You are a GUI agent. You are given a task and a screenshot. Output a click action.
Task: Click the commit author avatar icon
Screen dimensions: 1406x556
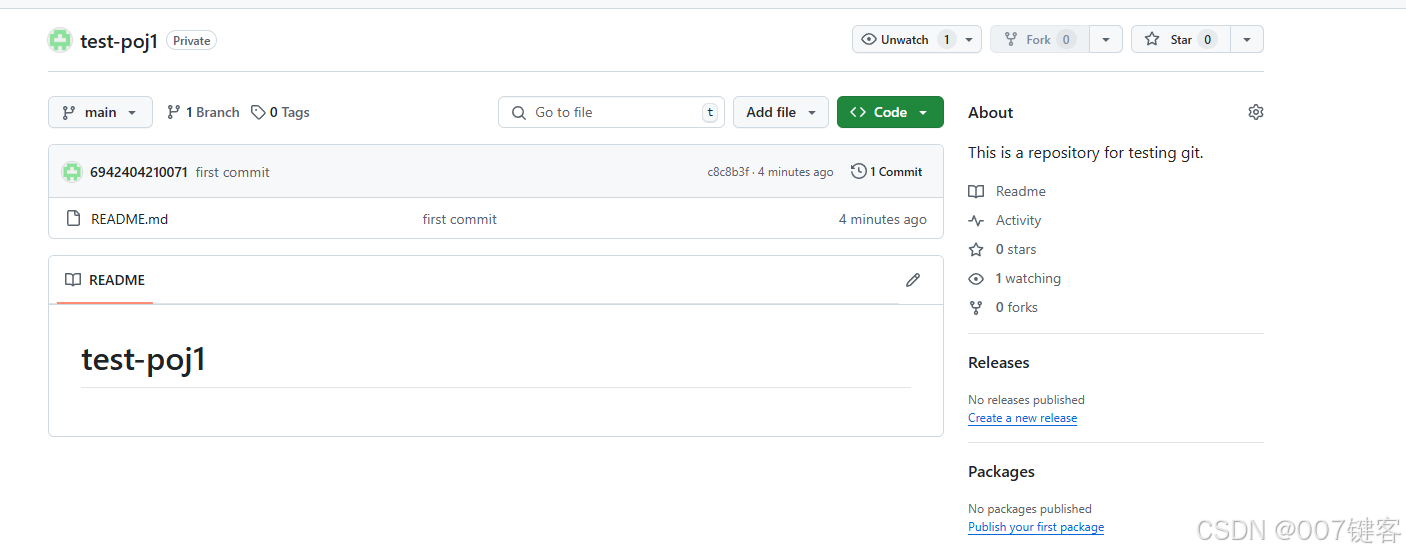72,172
